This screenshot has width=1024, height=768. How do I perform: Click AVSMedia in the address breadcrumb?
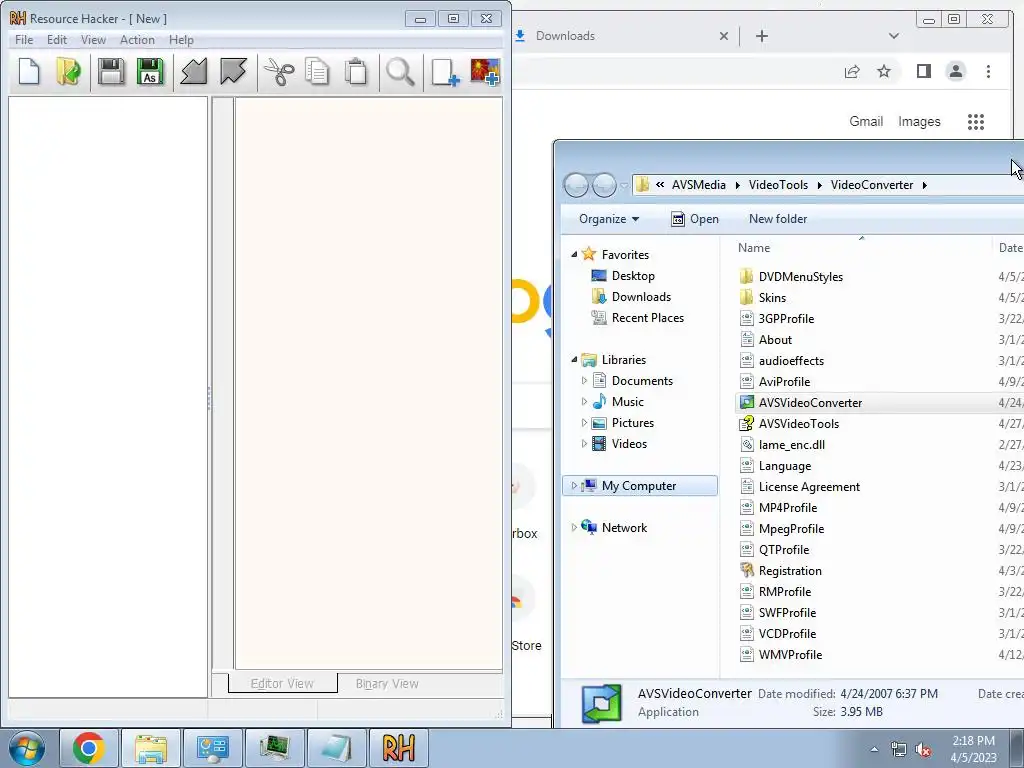point(699,185)
